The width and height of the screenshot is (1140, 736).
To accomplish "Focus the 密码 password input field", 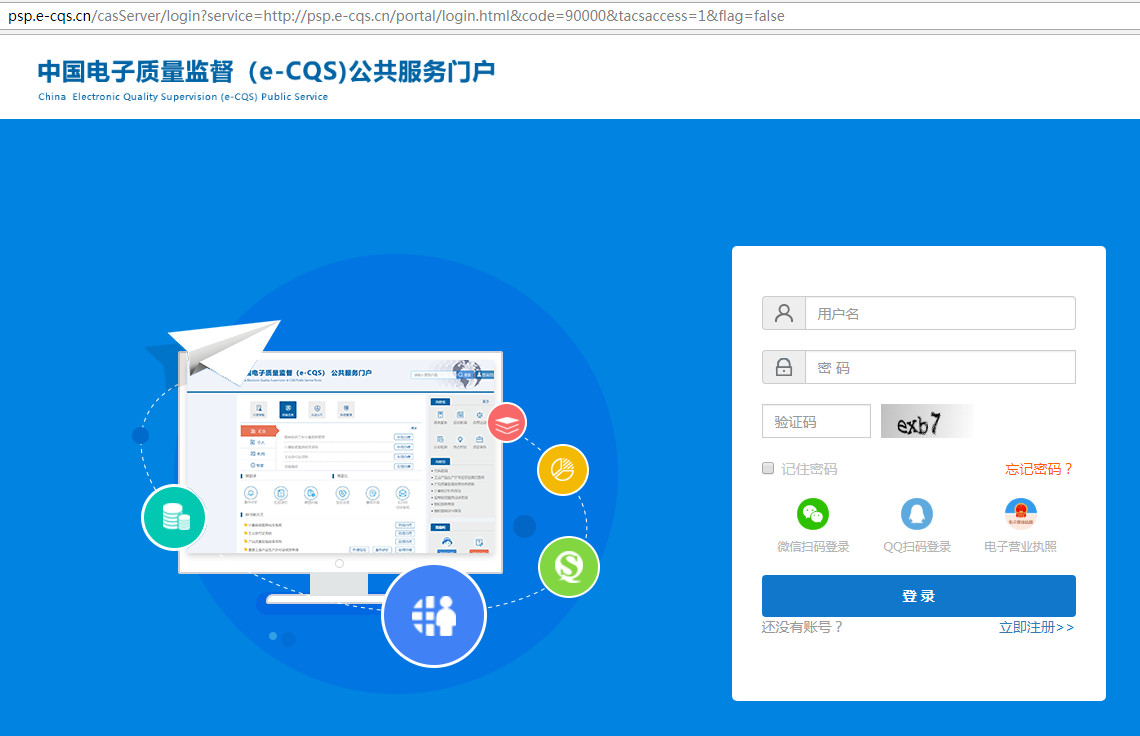I will click(x=940, y=367).
